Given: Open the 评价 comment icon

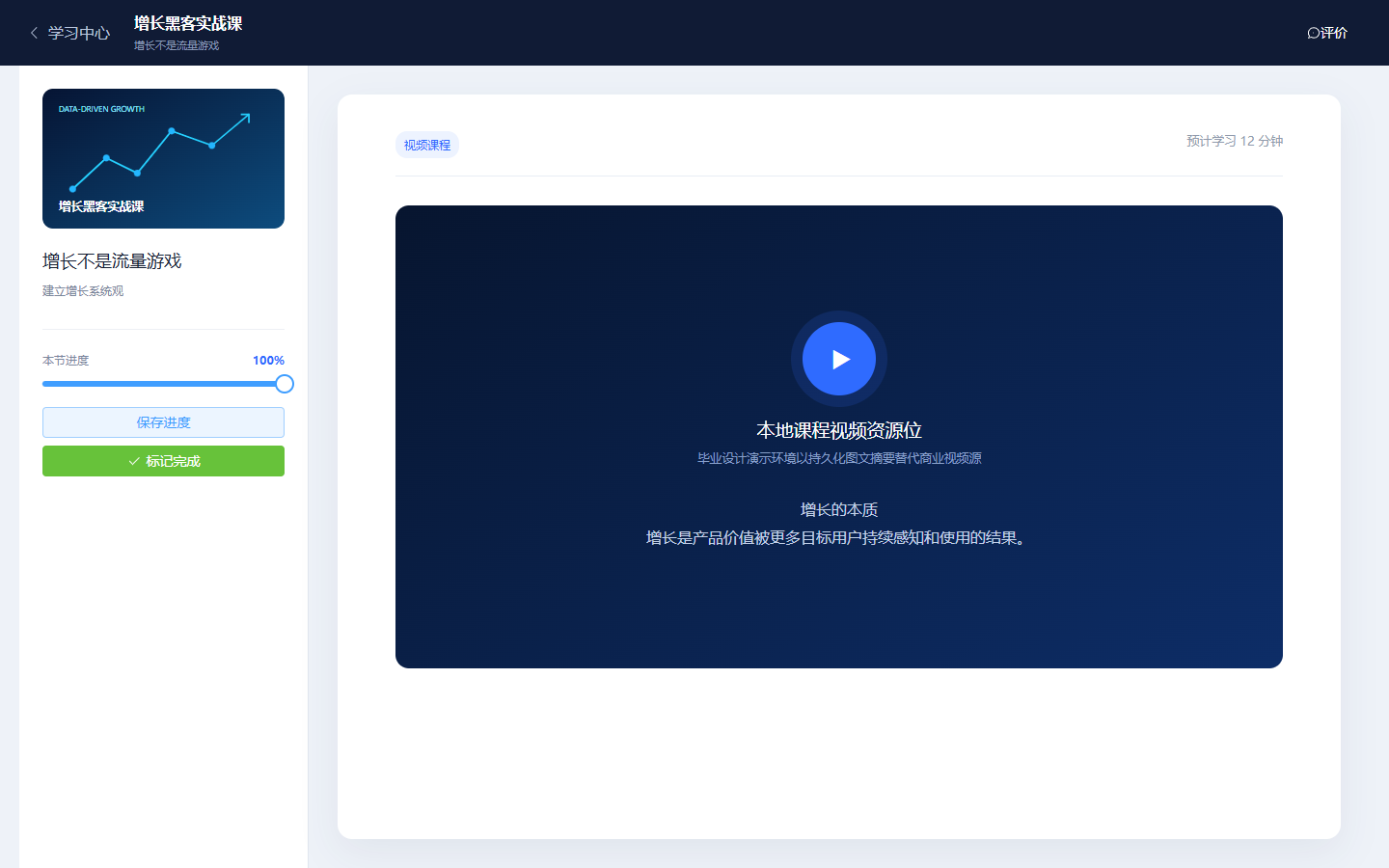Looking at the screenshot, I should [1313, 33].
